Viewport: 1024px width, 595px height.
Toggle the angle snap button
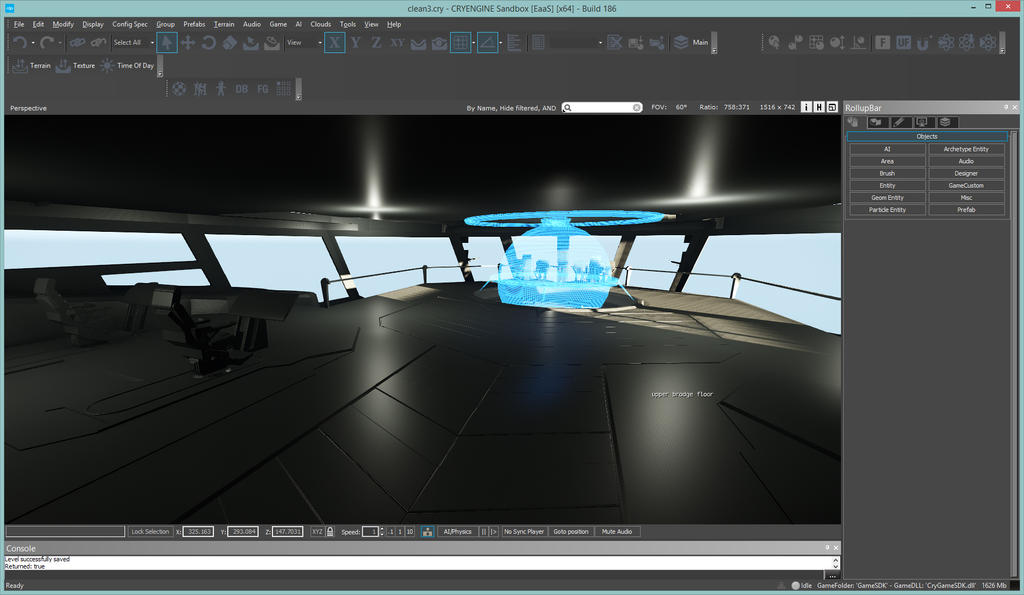487,43
